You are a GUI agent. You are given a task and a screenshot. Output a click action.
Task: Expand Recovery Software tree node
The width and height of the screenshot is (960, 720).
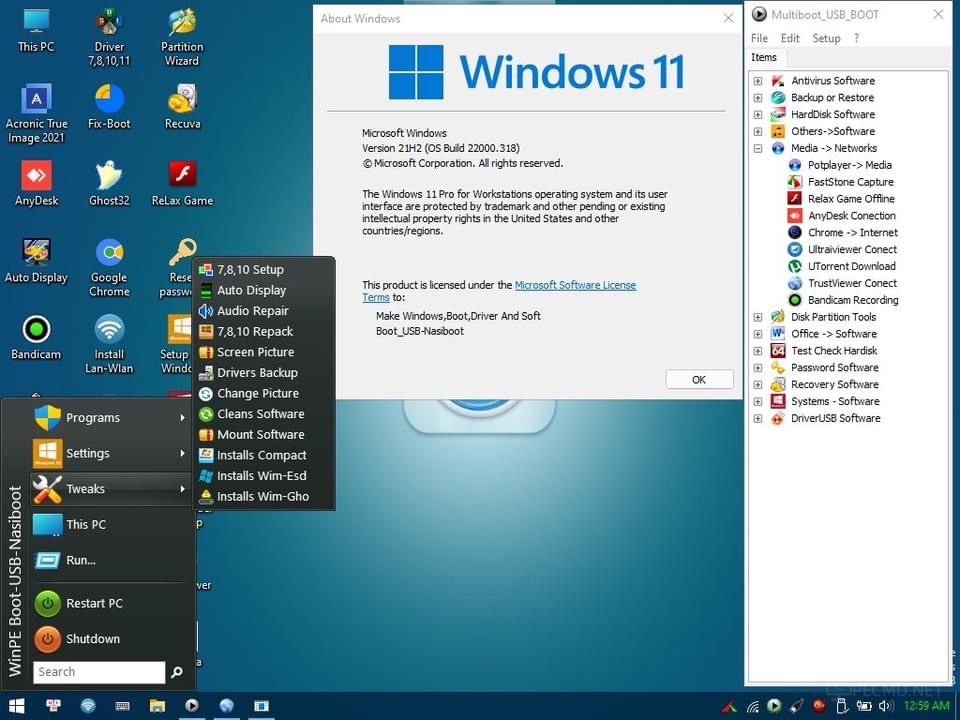[x=758, y=384]
